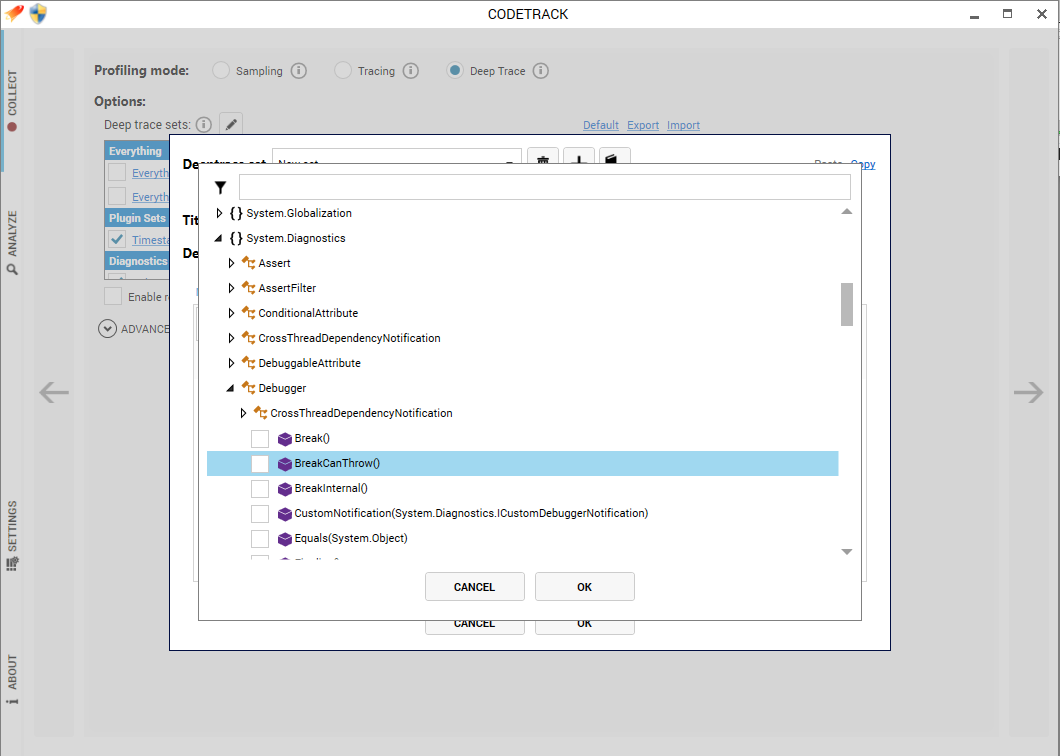Open the ABOUT side tab
This screenshot has height=756, width=1060.
click(11, 680)
